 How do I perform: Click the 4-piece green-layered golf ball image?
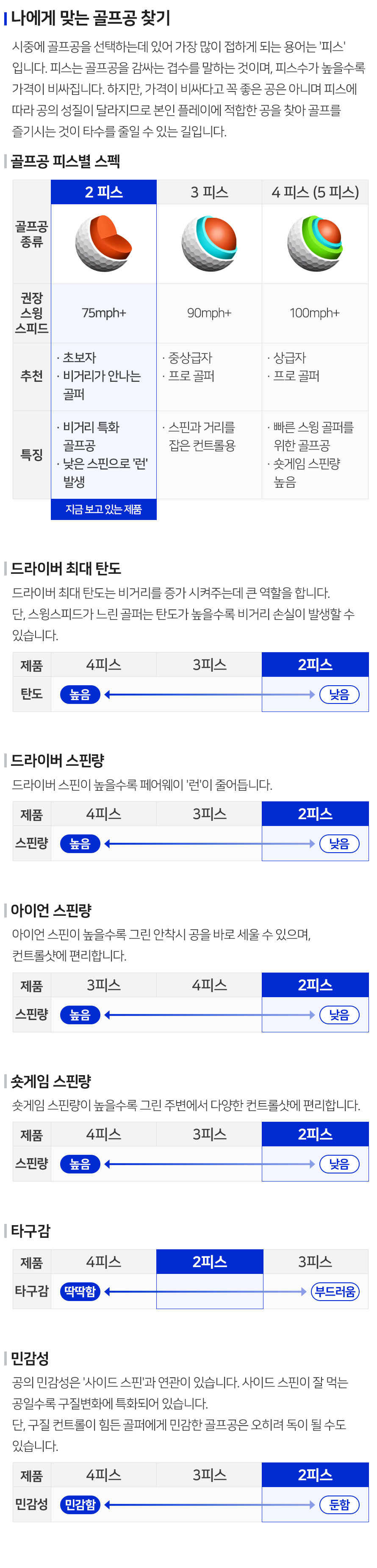[315, 244]
